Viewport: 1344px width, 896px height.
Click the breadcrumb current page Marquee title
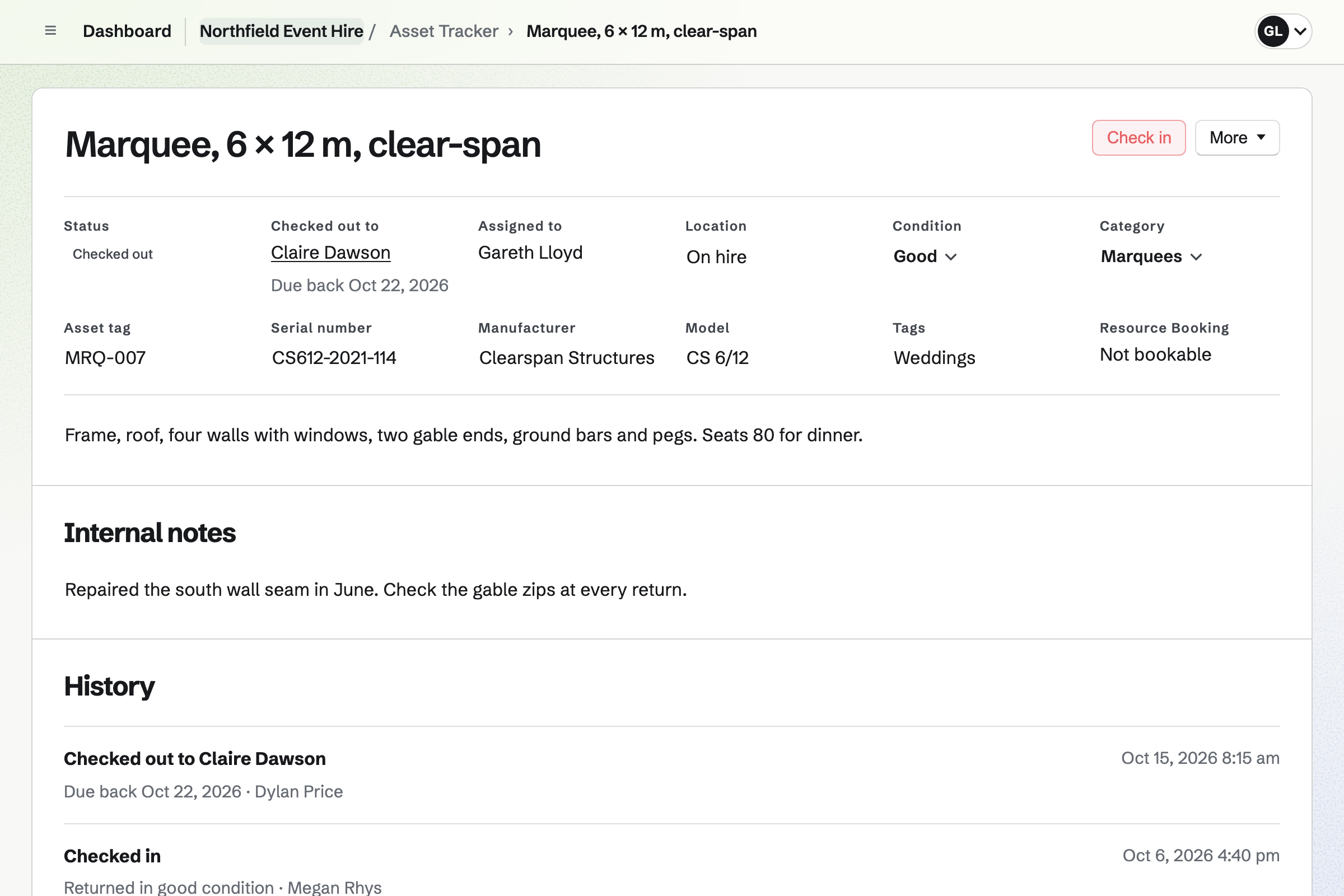[x=641, y=31]
